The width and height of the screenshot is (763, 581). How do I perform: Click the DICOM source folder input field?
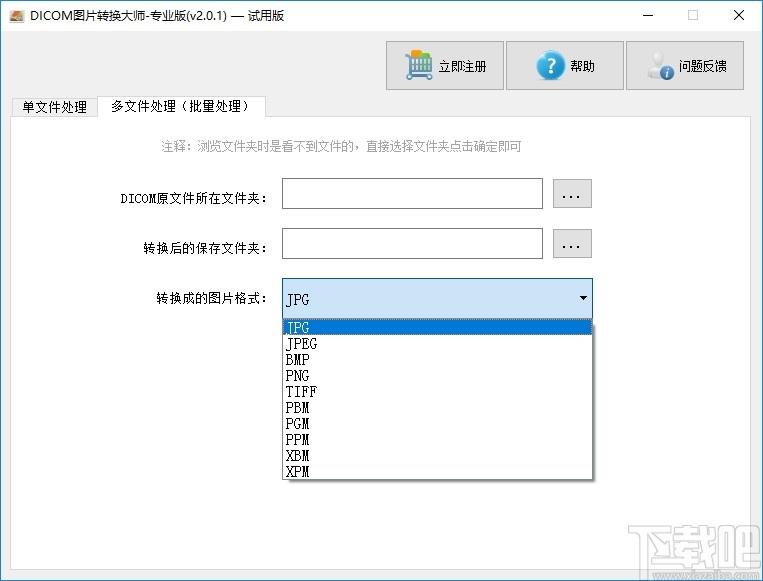tap(412, 194)
